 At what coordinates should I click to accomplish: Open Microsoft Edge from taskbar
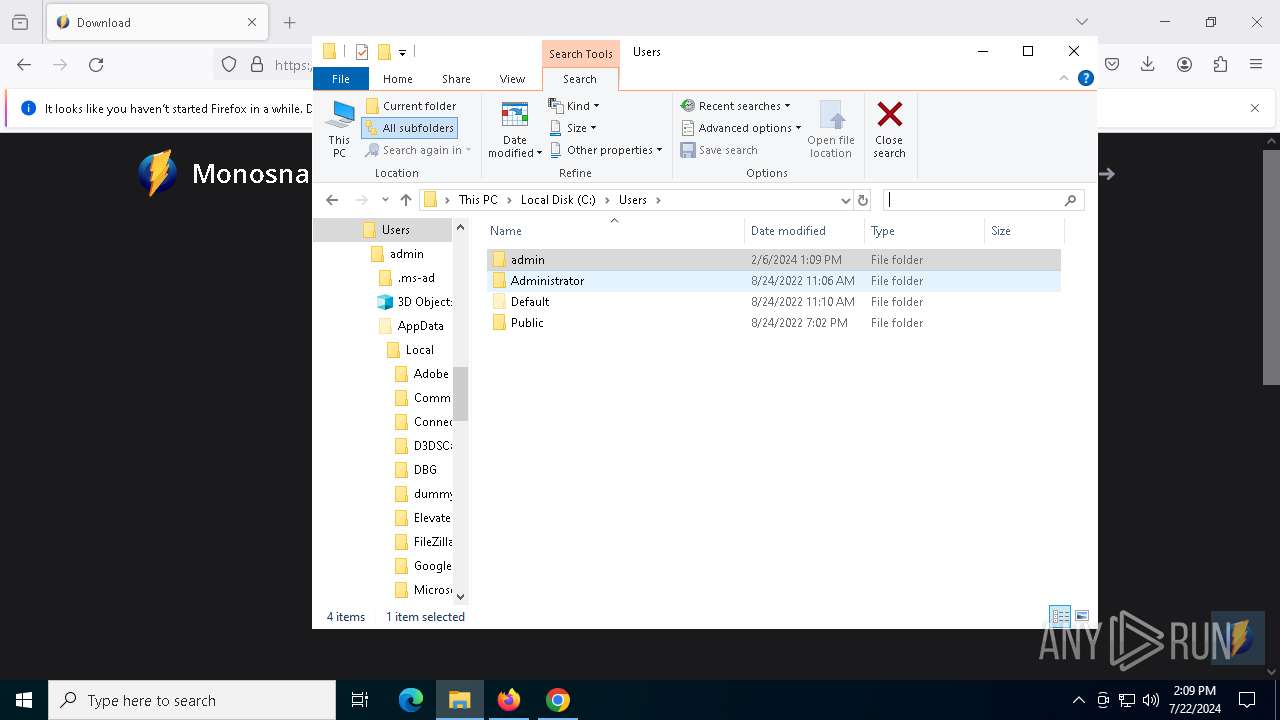pyautogui.click(x=411, y=700)
